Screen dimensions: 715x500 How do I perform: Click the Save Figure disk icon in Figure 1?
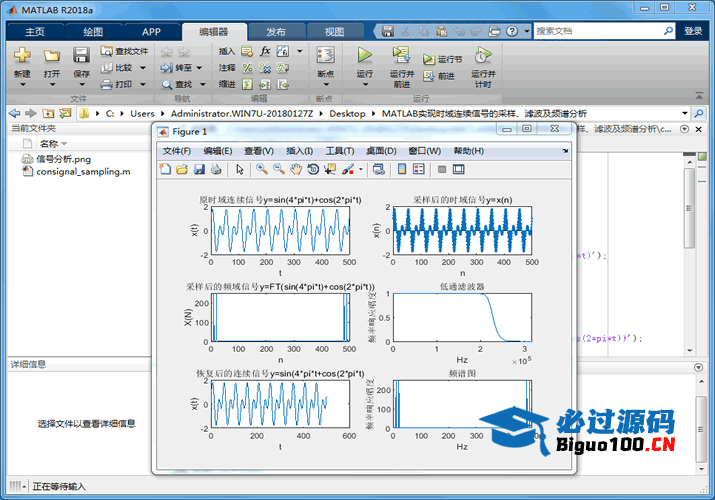[x=199, y=170]
